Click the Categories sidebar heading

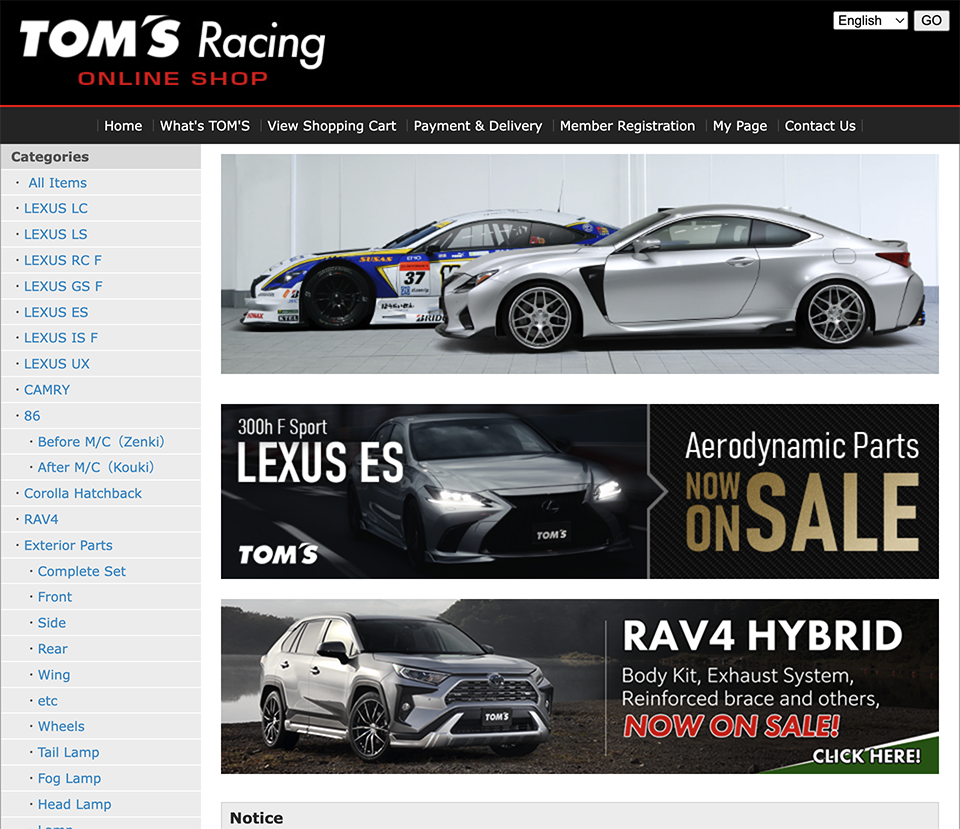[x=50, y=157]
